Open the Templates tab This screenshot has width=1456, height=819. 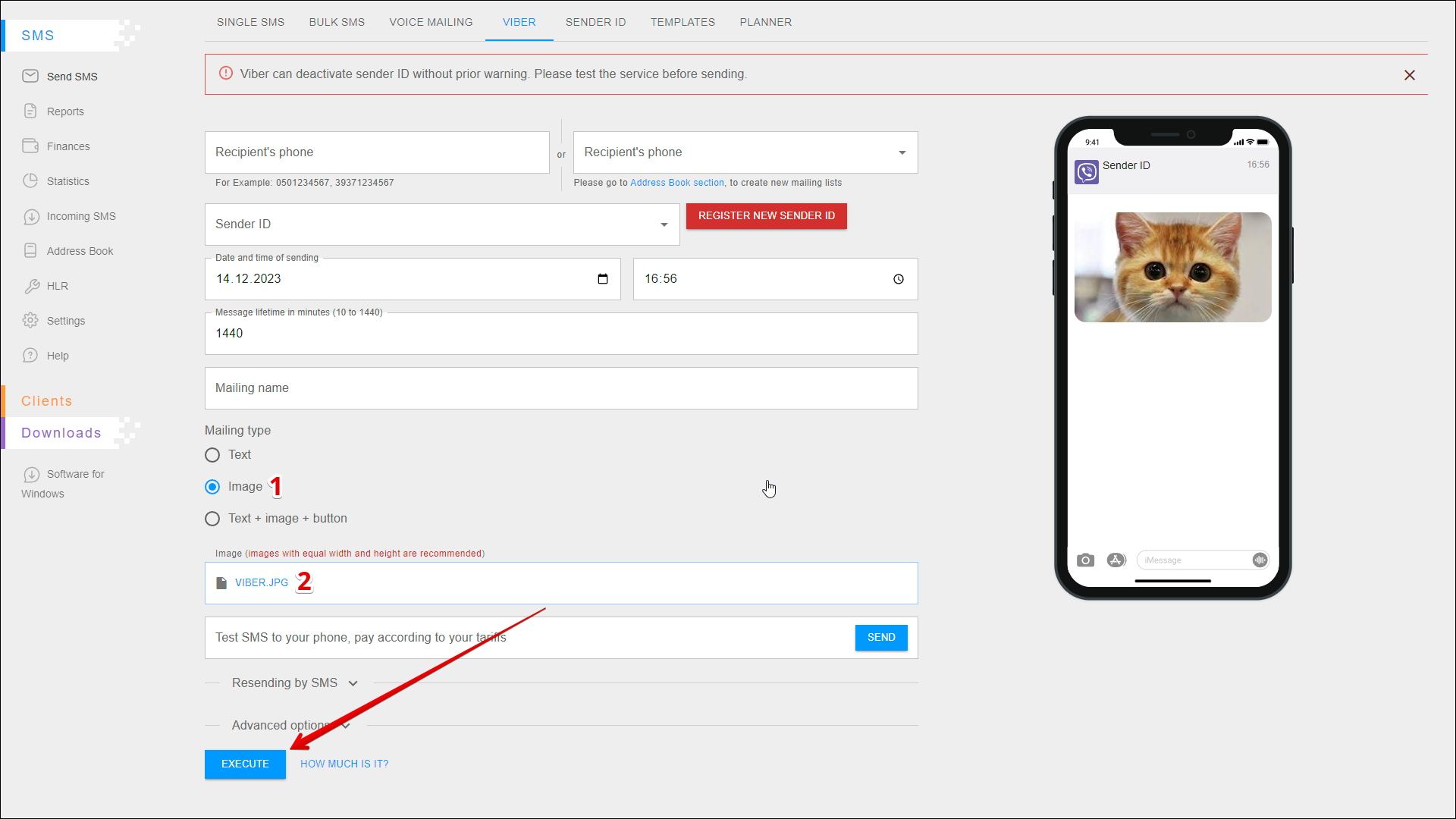click(682, 22)
